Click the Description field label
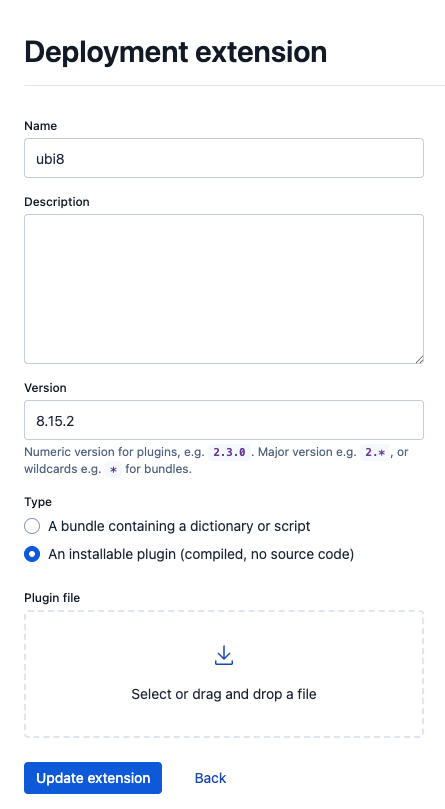 (57, 202)
